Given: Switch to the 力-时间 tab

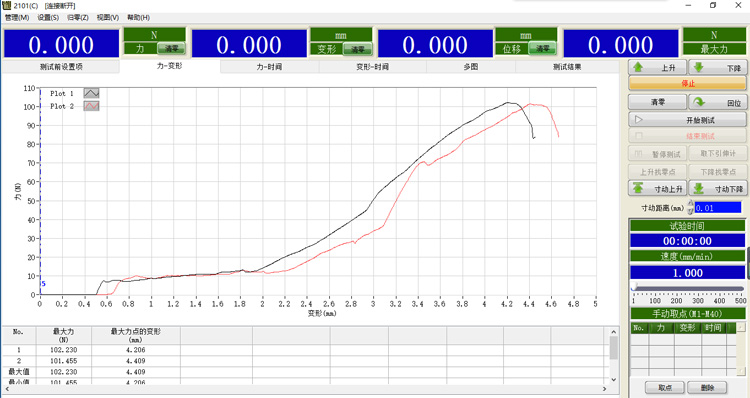Looking at the screenshot, I should [269, 67].
